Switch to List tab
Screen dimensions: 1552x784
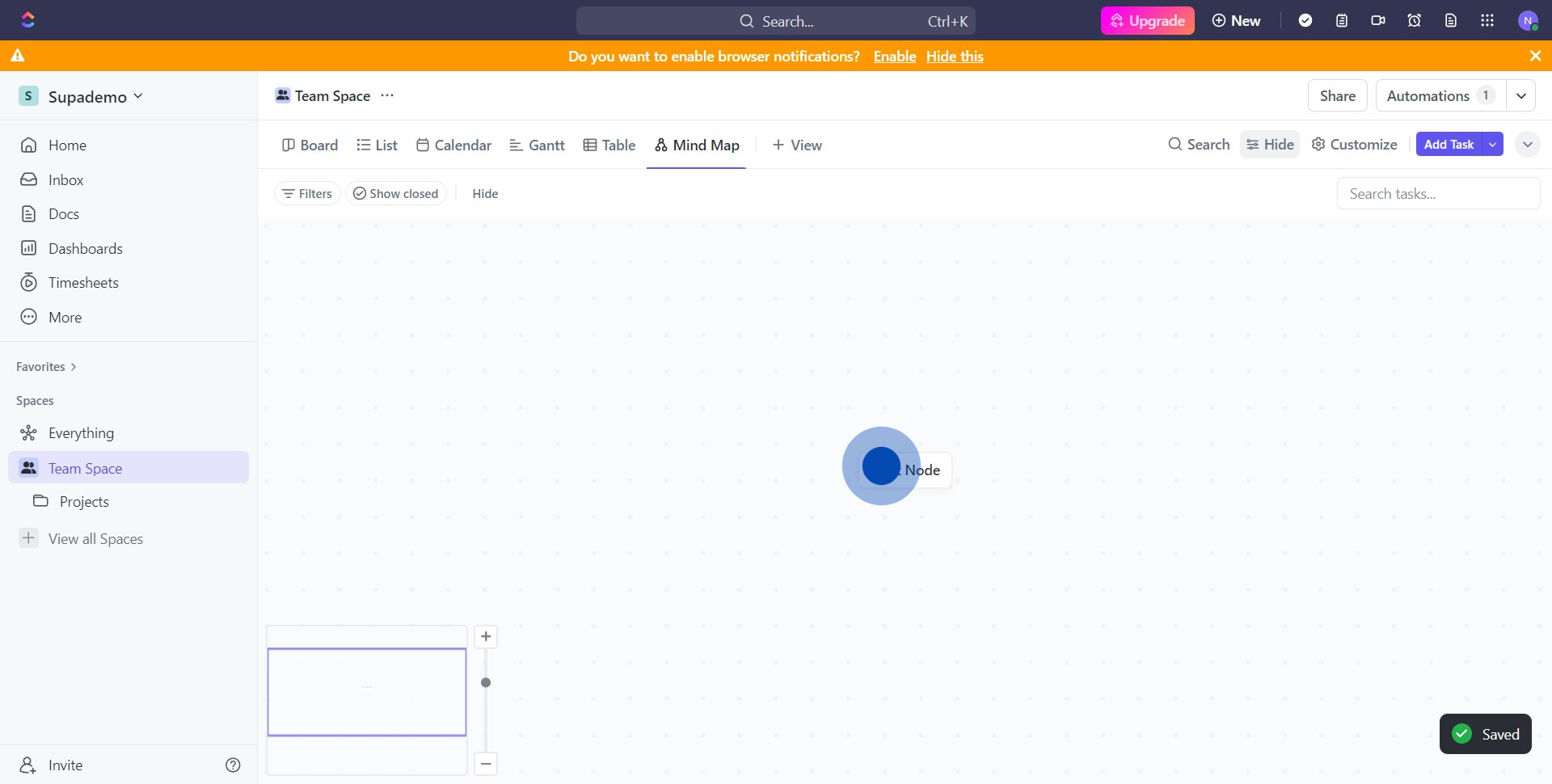tap(377, 145)
